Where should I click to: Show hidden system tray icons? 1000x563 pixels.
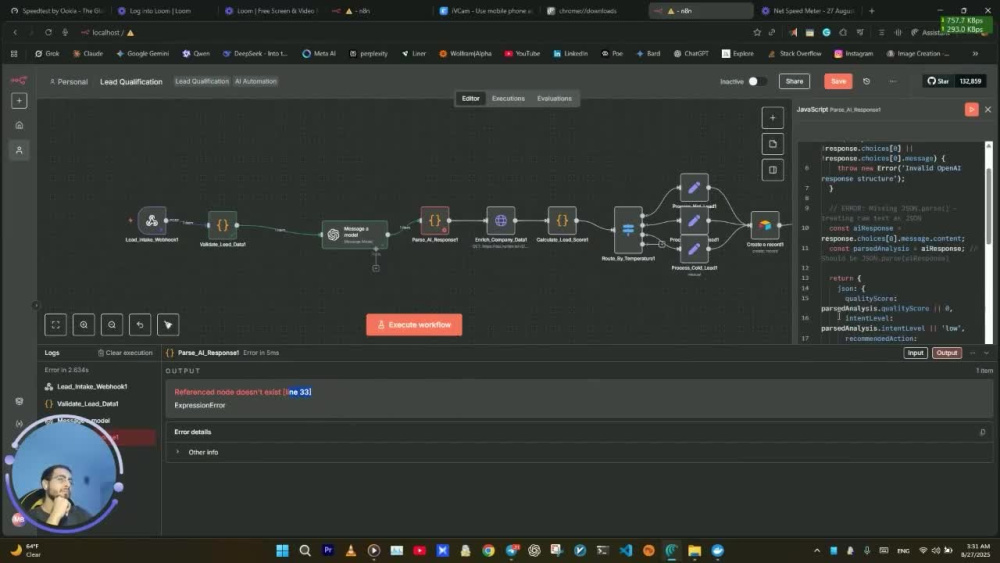[x=816, y=550]
